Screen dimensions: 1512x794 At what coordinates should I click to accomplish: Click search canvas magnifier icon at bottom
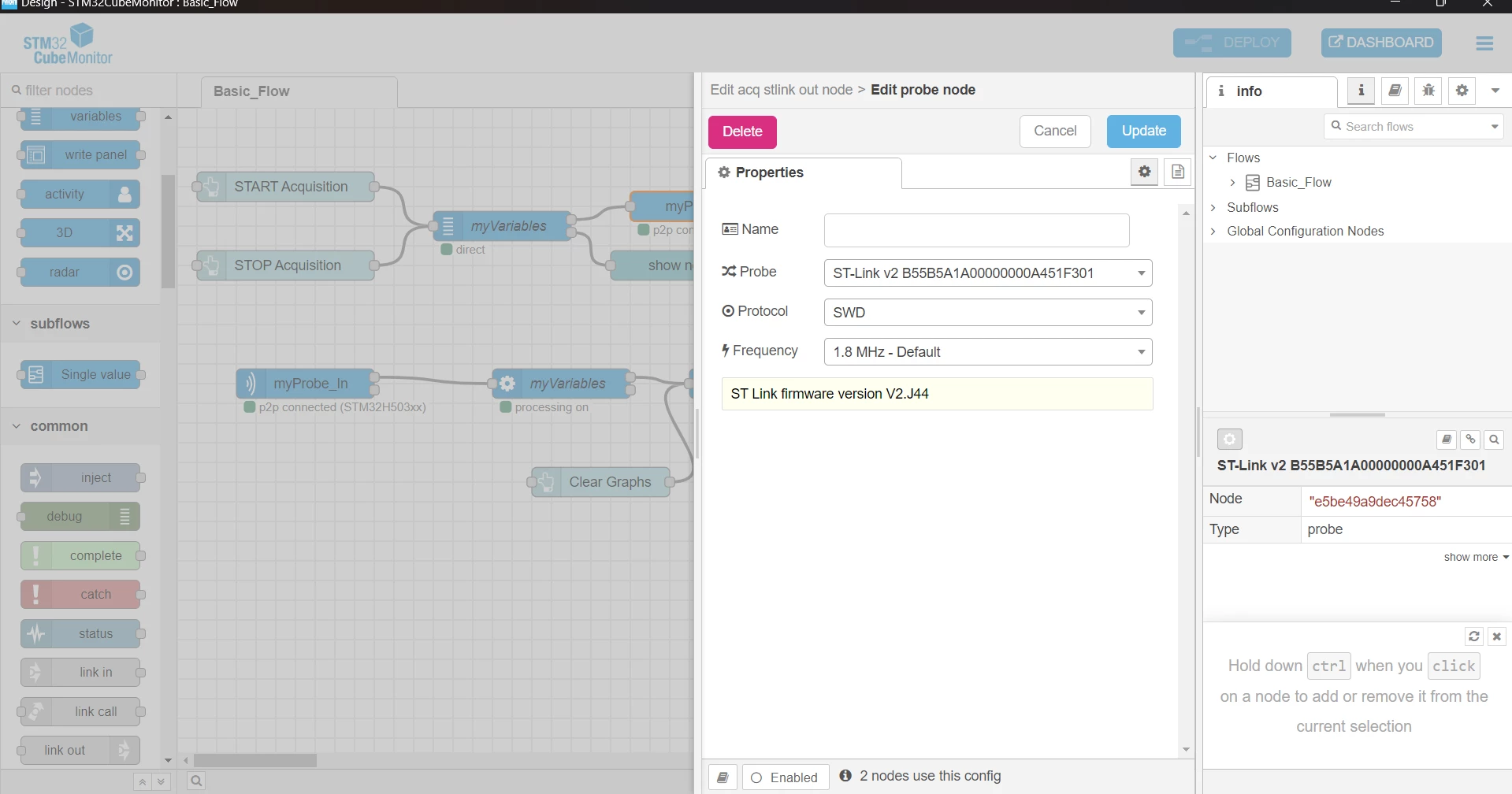(196, 781)
